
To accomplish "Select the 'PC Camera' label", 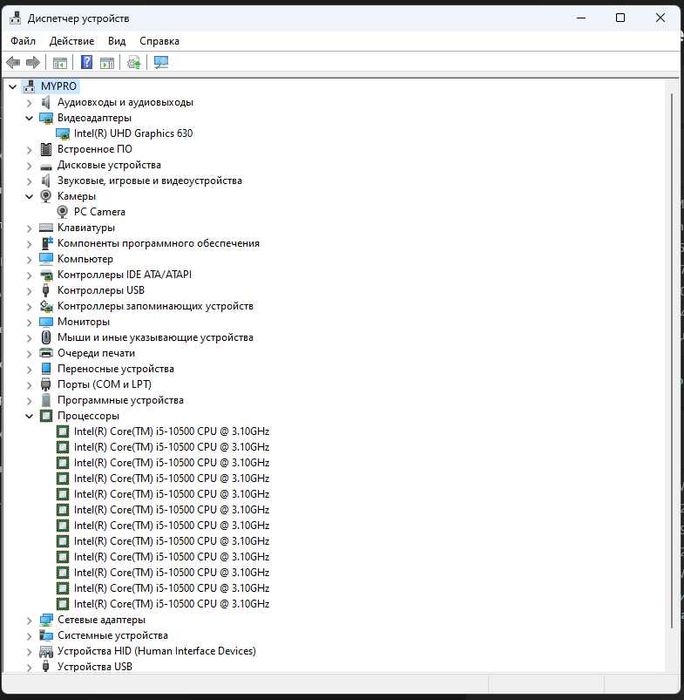I will point(100,212).
